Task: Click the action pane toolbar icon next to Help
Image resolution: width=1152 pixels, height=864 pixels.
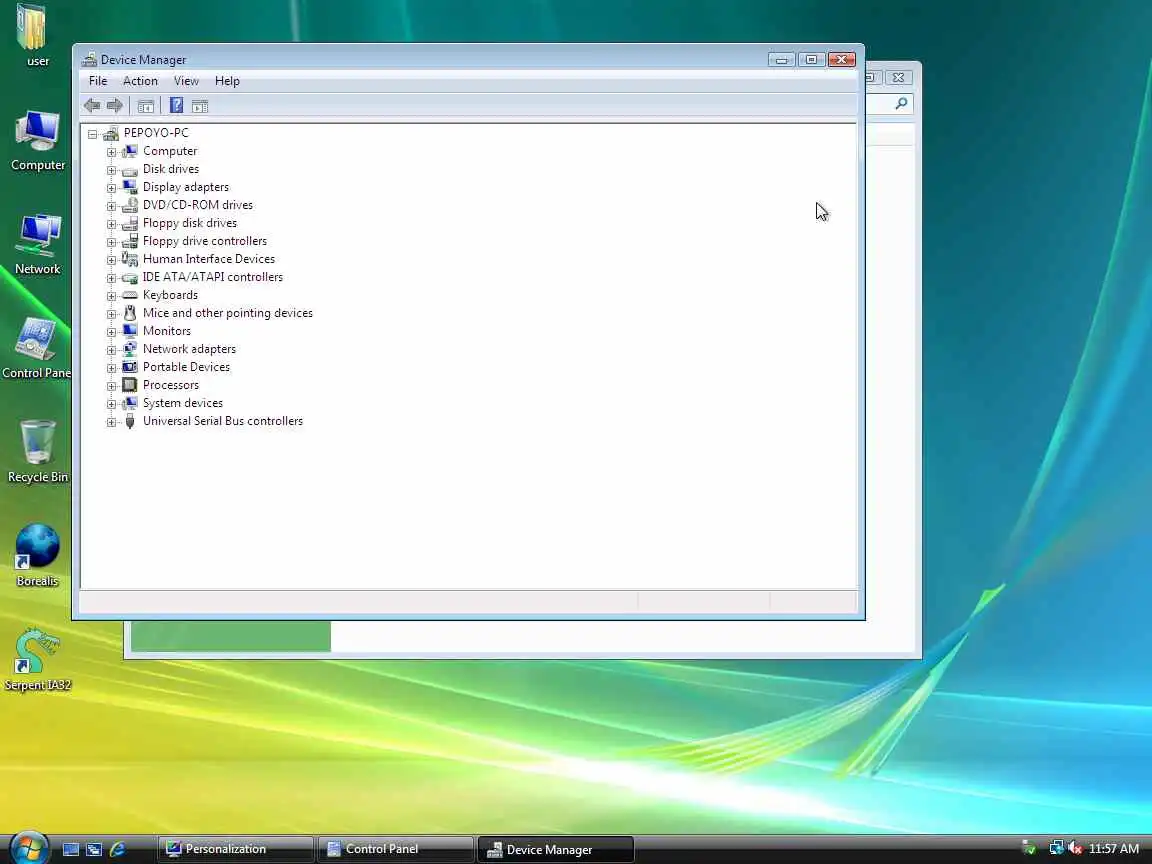Action: tap(200, 106)
